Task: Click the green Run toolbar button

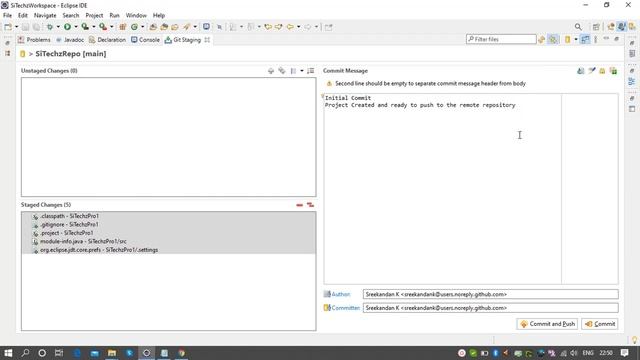Action: 67,27
